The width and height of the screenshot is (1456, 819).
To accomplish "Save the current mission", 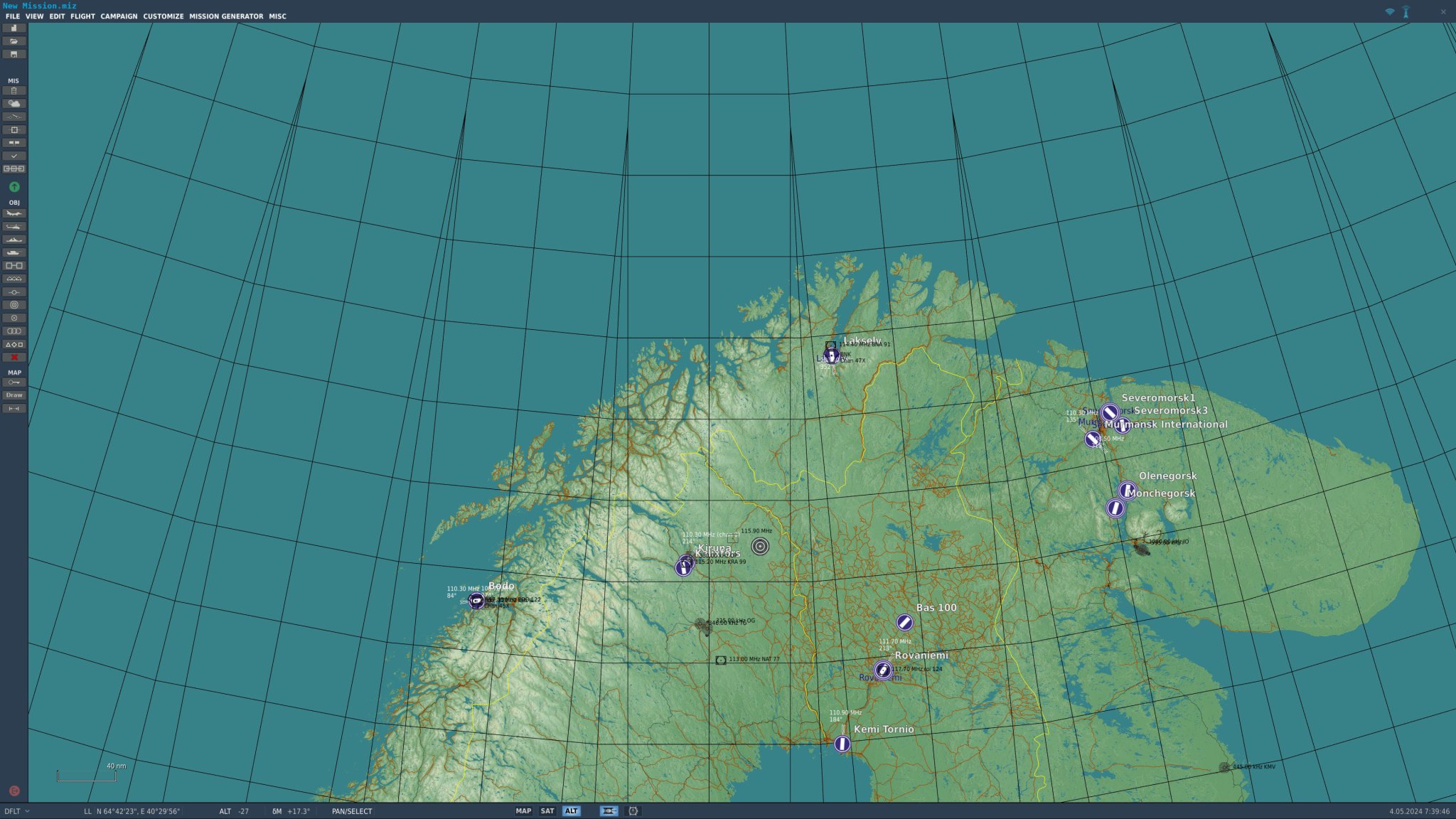I will point(14,54).
